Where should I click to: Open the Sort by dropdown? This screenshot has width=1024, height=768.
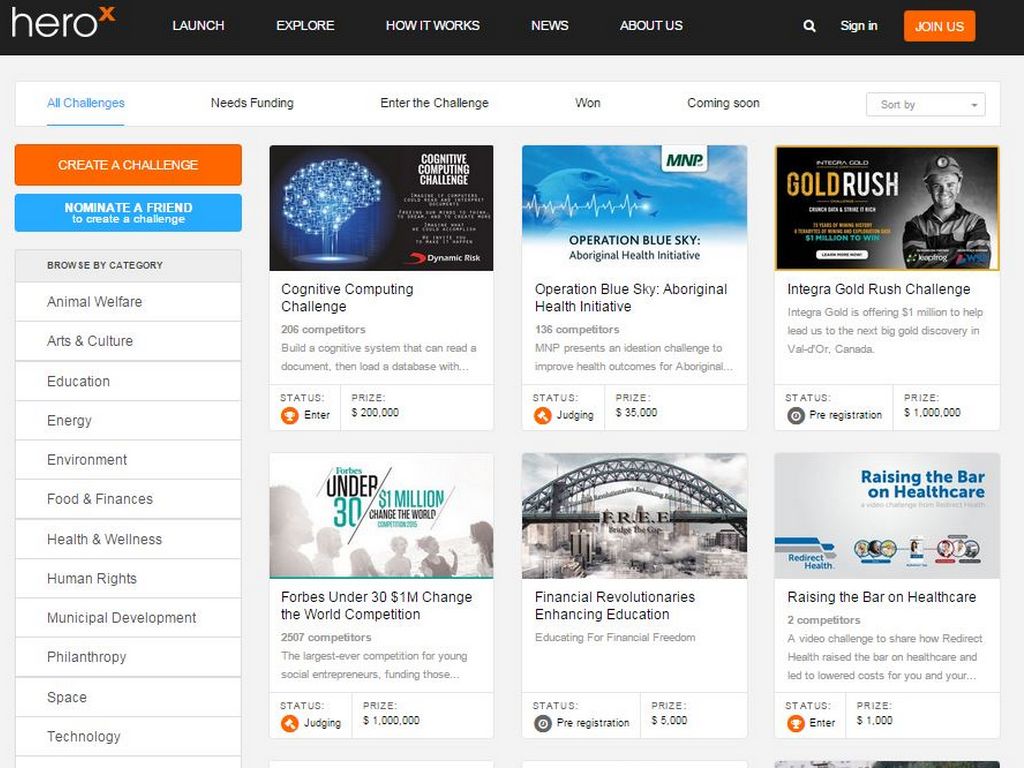point(925,105)
